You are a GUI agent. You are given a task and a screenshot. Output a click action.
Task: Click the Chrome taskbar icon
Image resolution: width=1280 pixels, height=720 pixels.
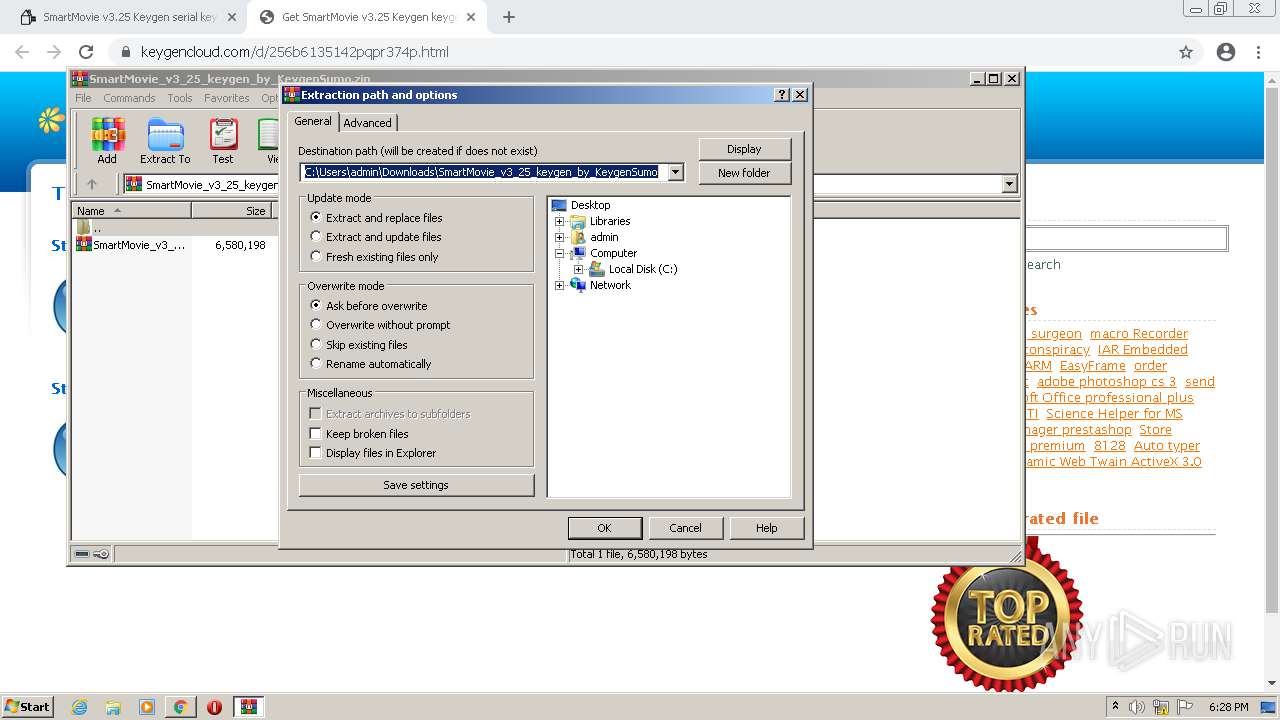point(180,707)
